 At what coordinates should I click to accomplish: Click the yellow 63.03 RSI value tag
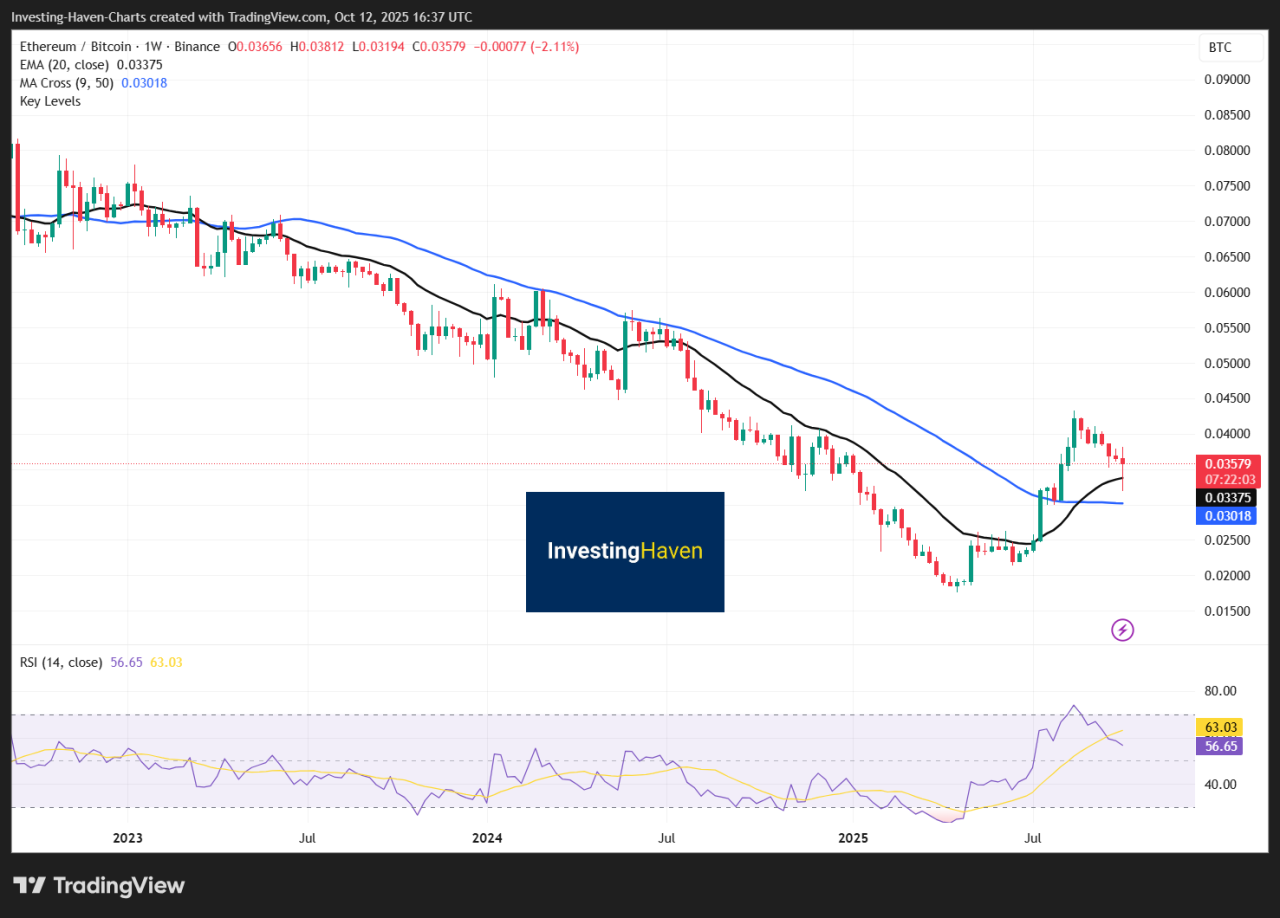pos(1222,727)
